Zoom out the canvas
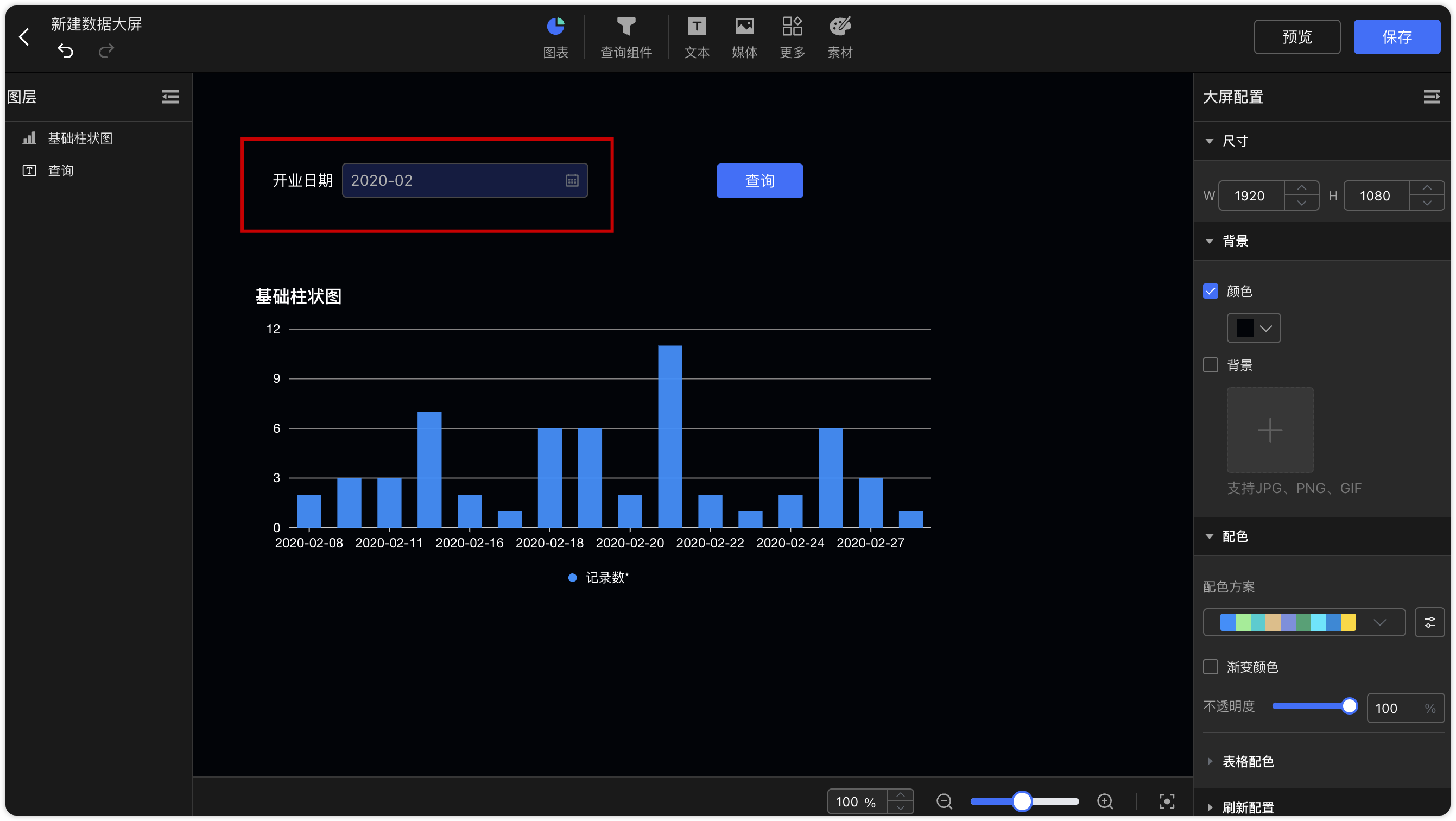 (945, 801)
